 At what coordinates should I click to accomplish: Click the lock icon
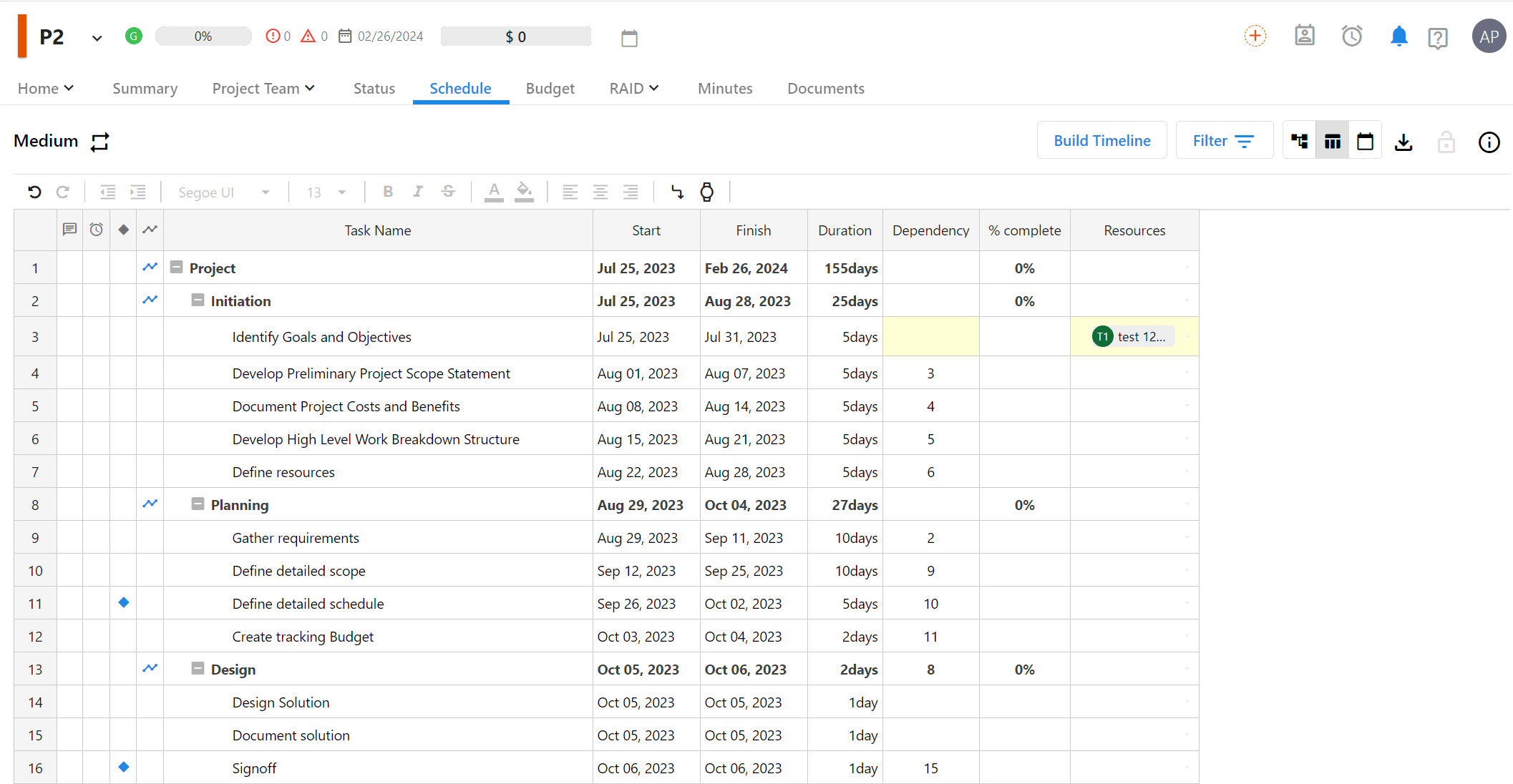(1446, 142)
